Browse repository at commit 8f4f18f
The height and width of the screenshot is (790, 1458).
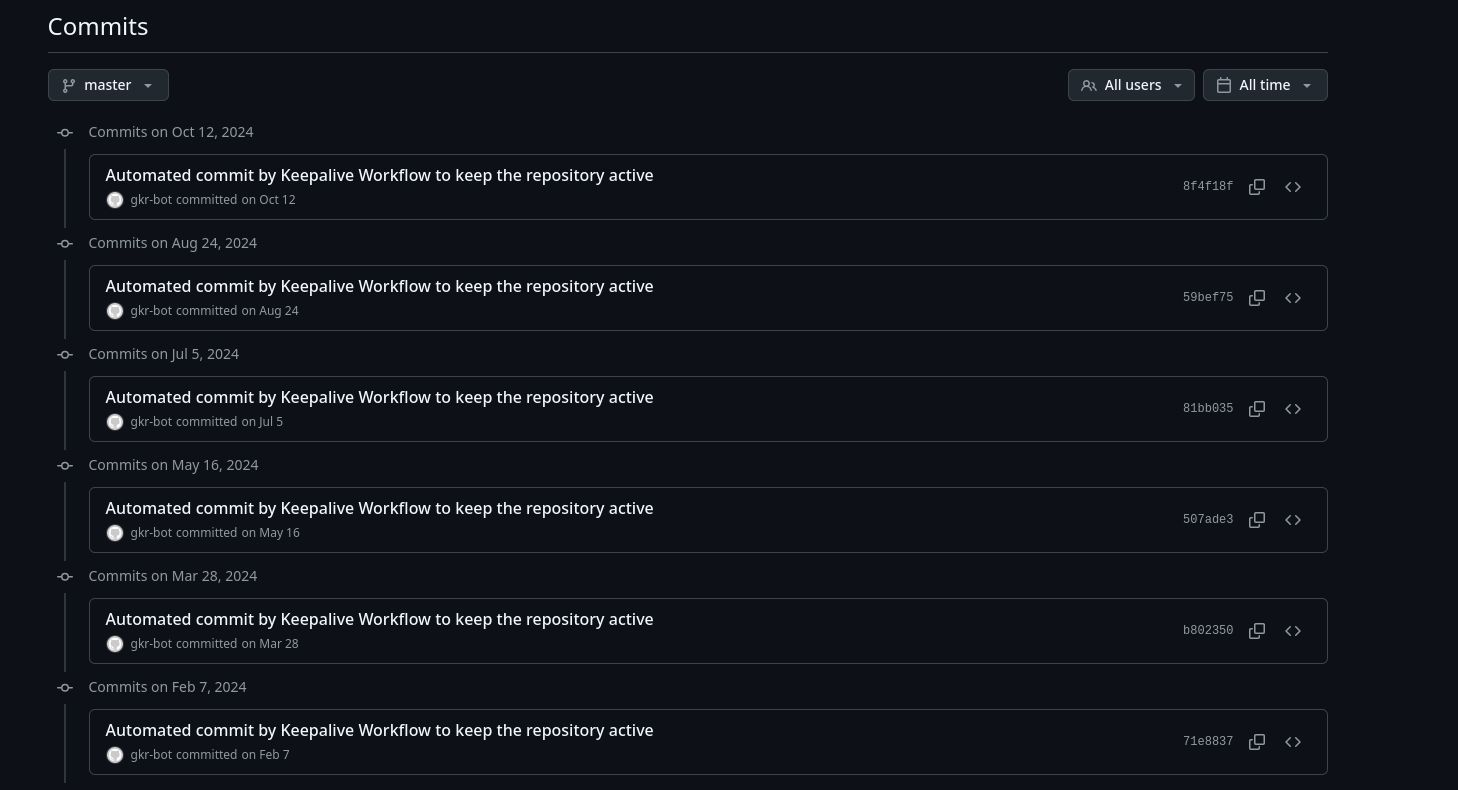tap(1293, 187)
